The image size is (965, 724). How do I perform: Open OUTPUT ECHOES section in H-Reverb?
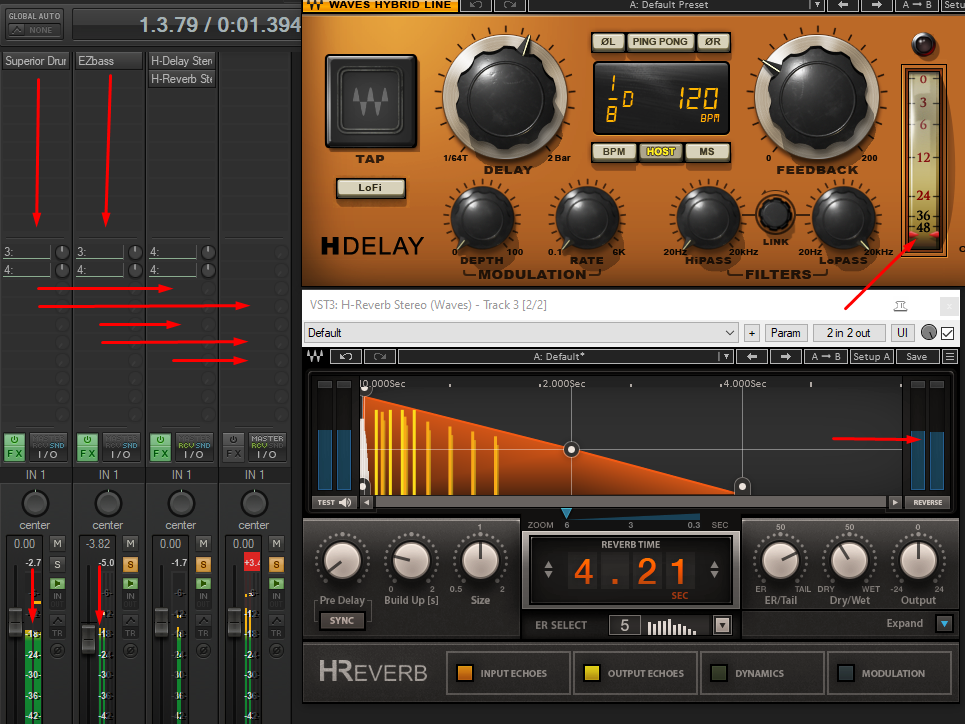(634, 673)
